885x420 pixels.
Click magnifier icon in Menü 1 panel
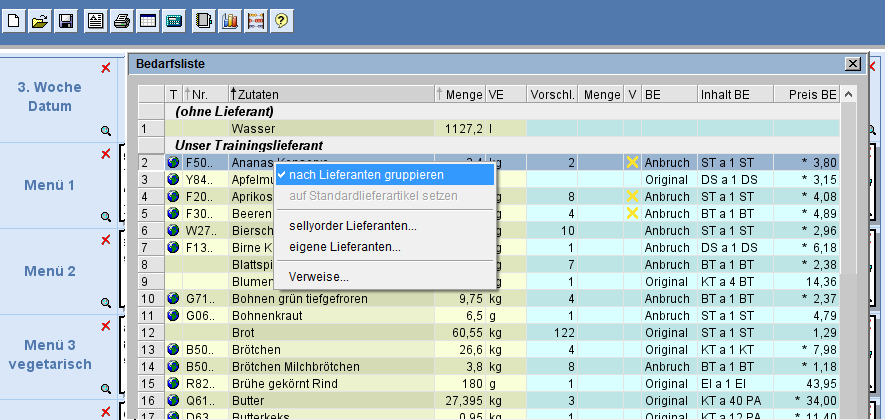click(x=105, y=216)
